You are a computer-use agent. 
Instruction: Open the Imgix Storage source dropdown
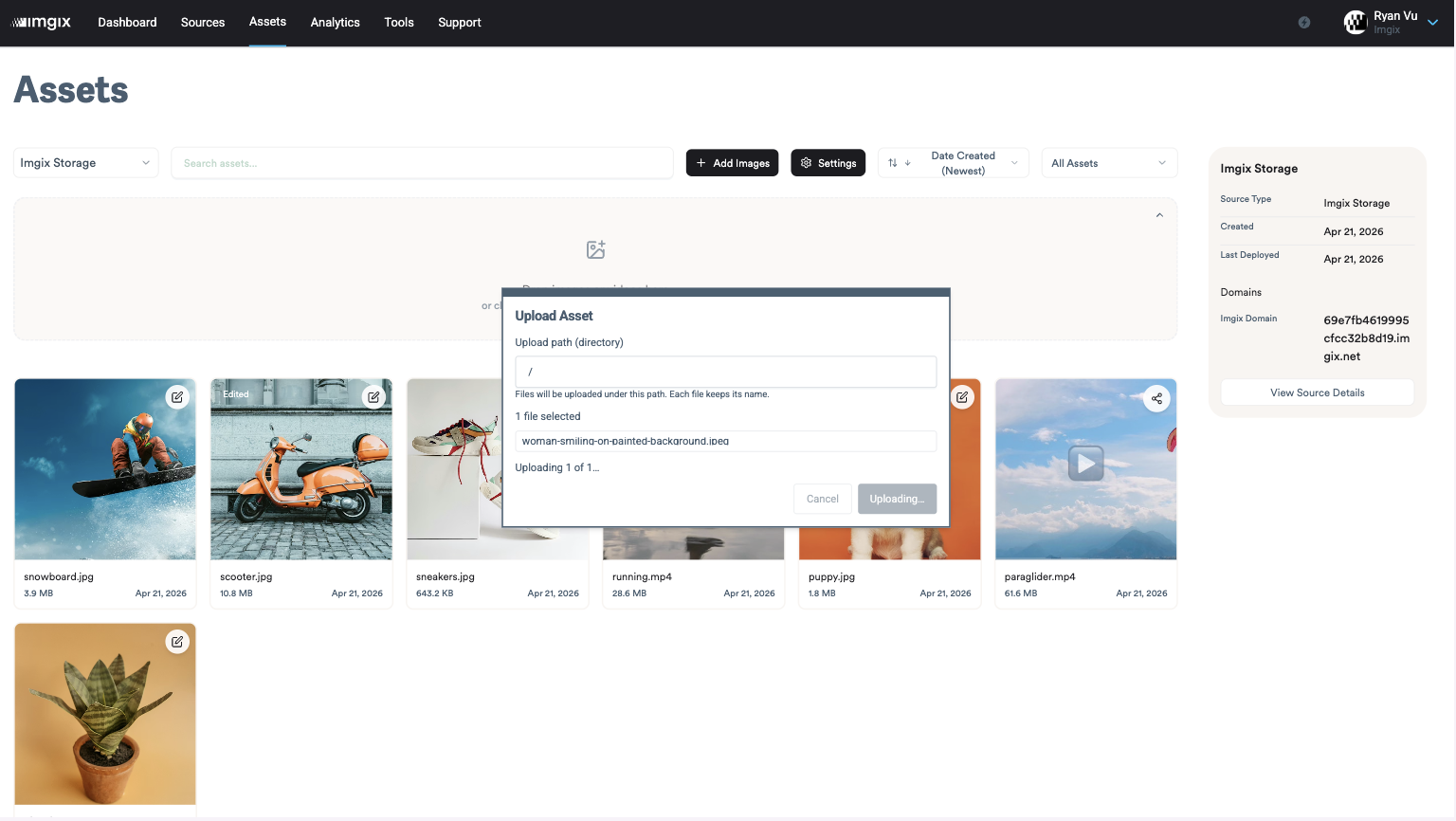pos(85,163)
